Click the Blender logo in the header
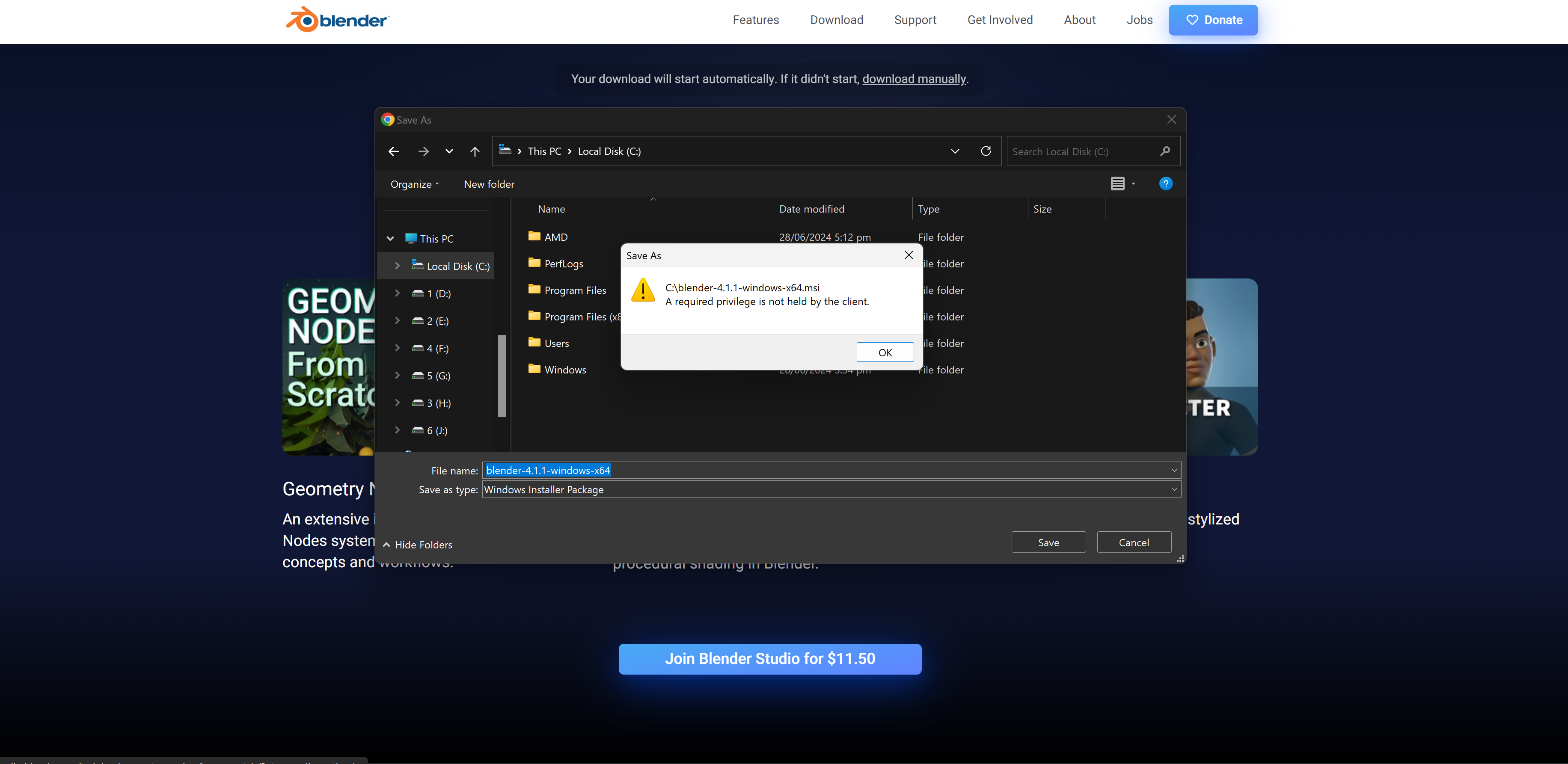This screenshot has width=1568, height=764. coord(338,20)
